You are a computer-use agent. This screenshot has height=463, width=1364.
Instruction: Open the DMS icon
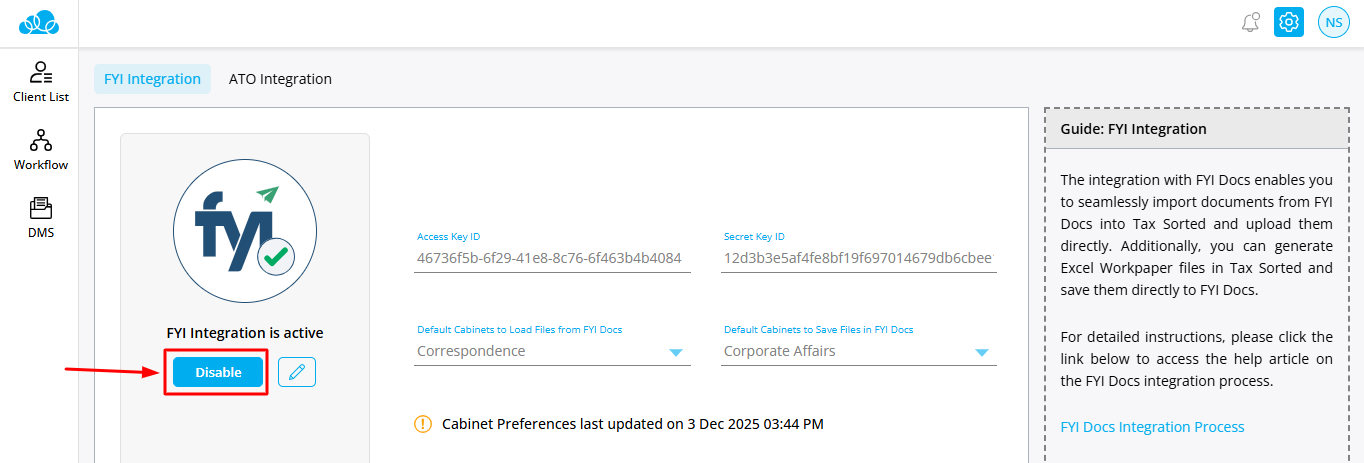pyautogui.click(x=41, y=209)
